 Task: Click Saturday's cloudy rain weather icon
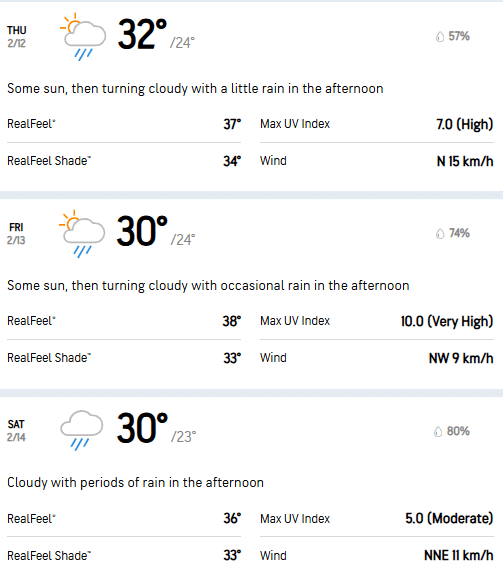(82, 430)
